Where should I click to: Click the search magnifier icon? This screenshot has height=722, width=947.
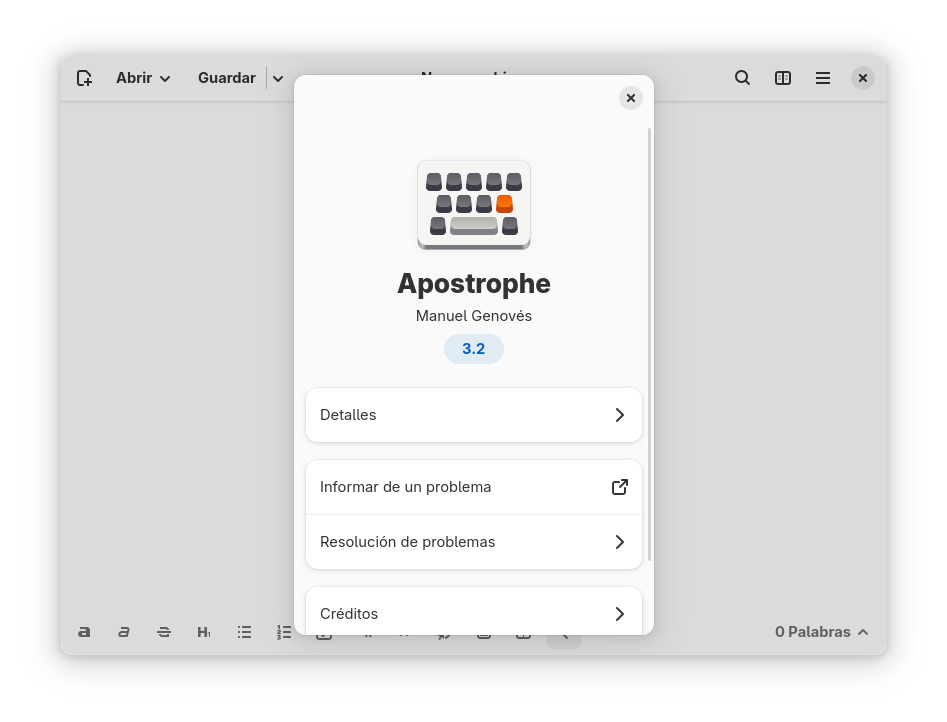(742, 78)
